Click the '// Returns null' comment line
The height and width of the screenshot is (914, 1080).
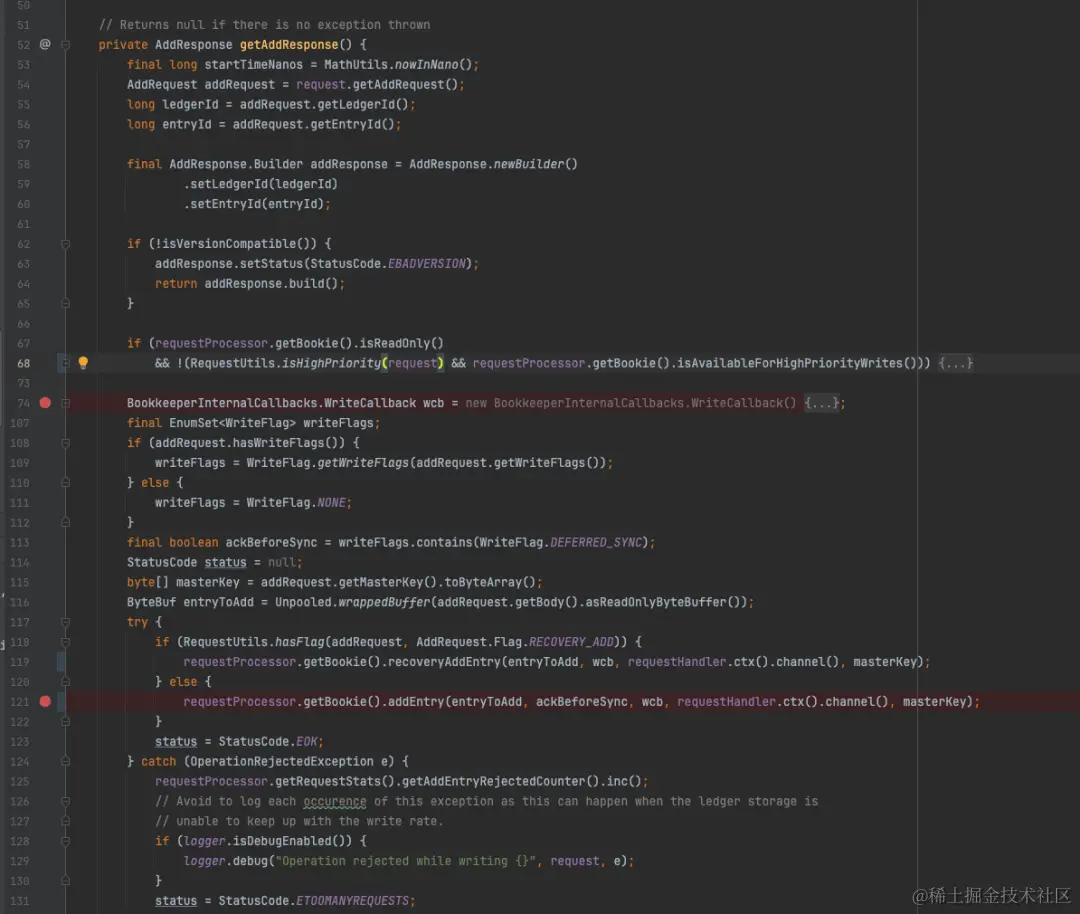(264, 25)
